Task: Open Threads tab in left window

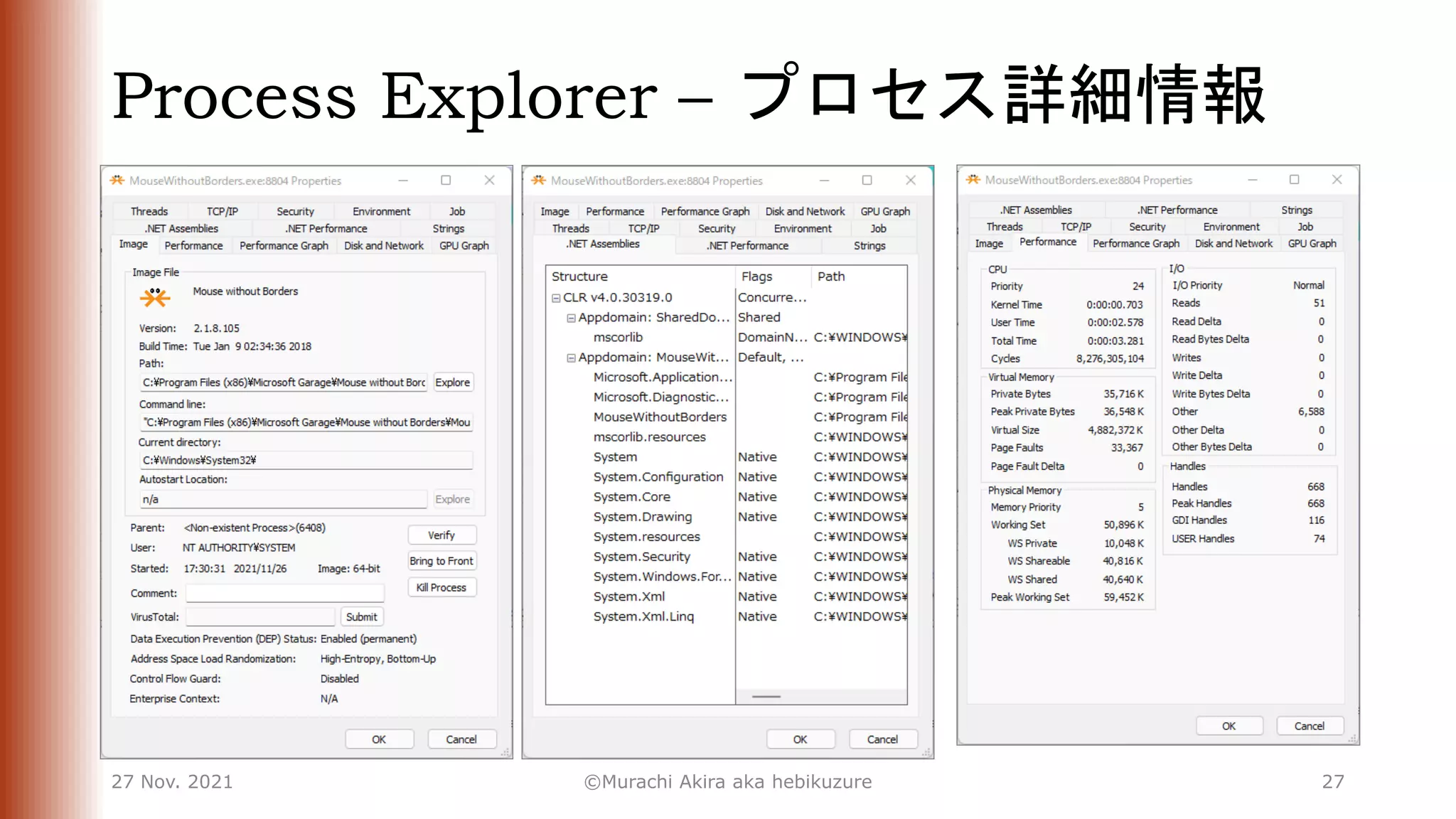Action: [149, 211]
